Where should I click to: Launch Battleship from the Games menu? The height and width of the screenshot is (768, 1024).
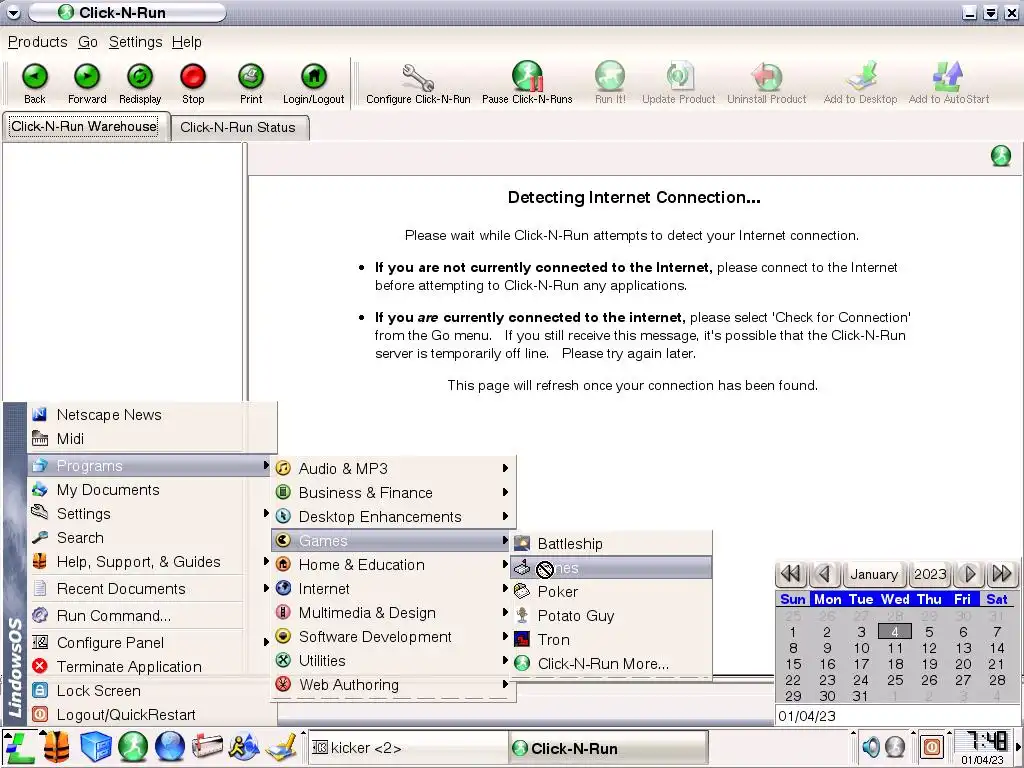(x=611, y=543)
